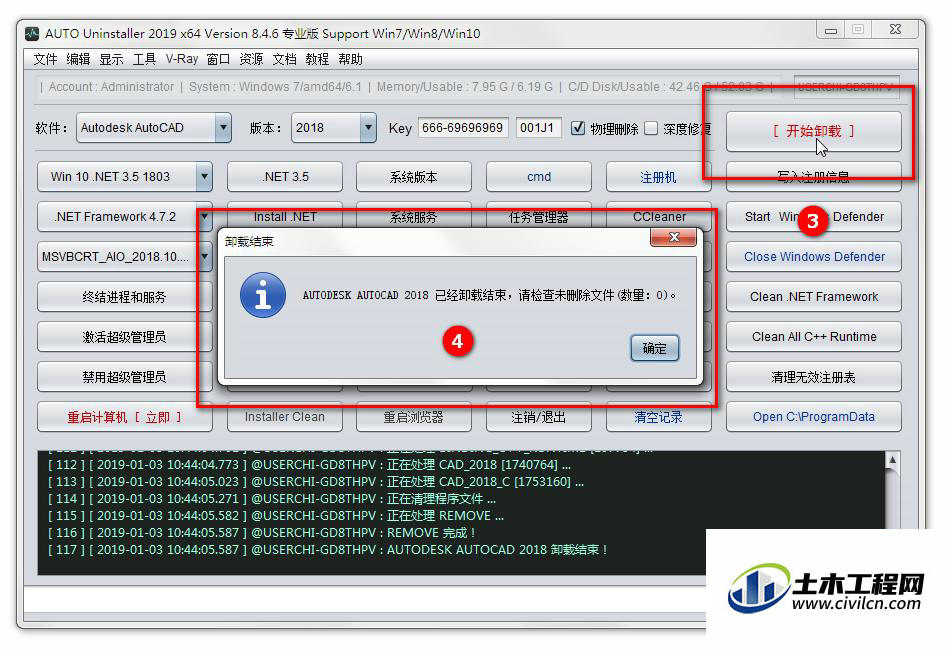Screen dimensions: 946x649
Task: Open the 版本 2018 dropdown
Action: click(368, 128)
